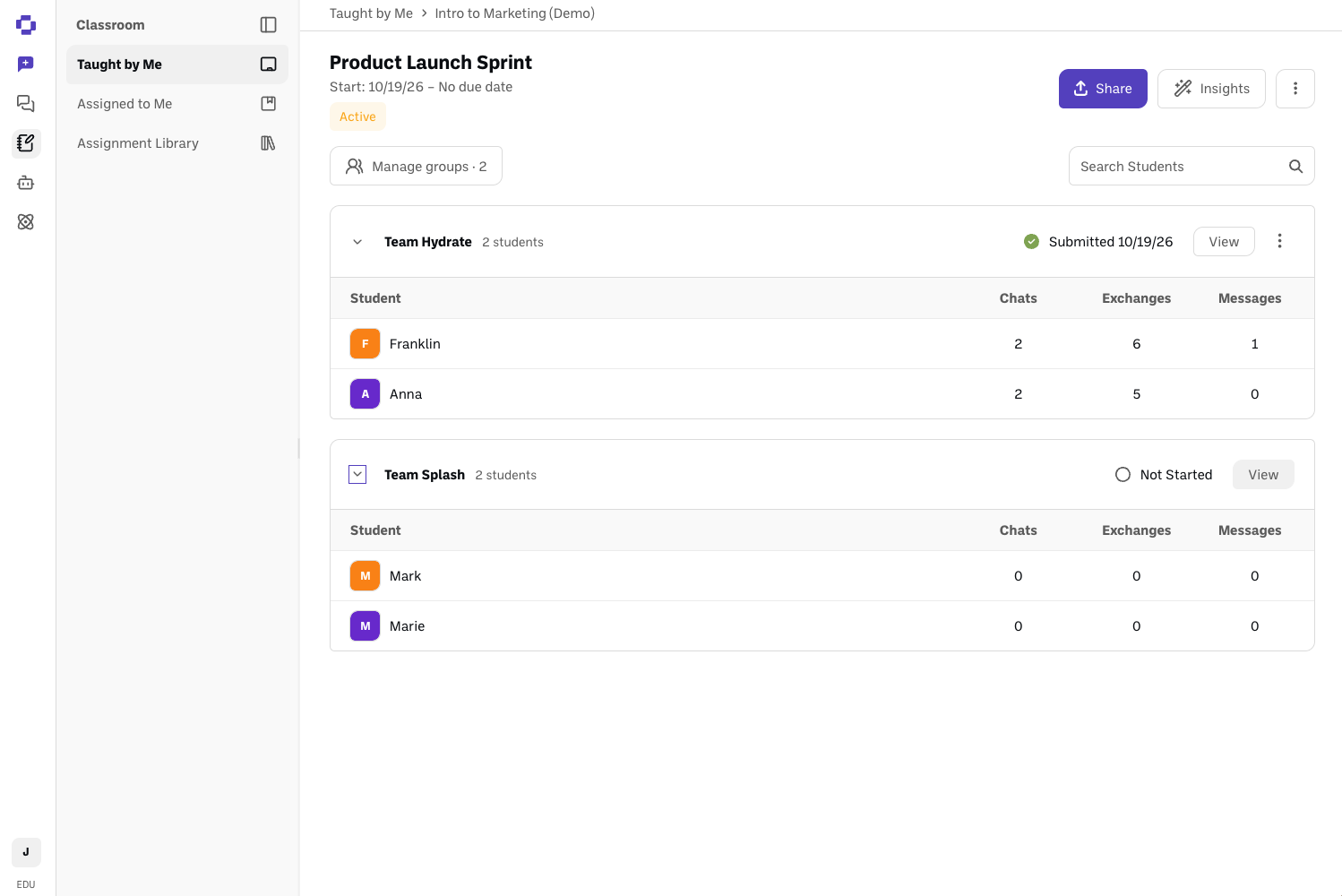This screenshot has height=896, width=1342.
Task: Open Team Hydrate more options menu
Action: (x=1279, y=241)
